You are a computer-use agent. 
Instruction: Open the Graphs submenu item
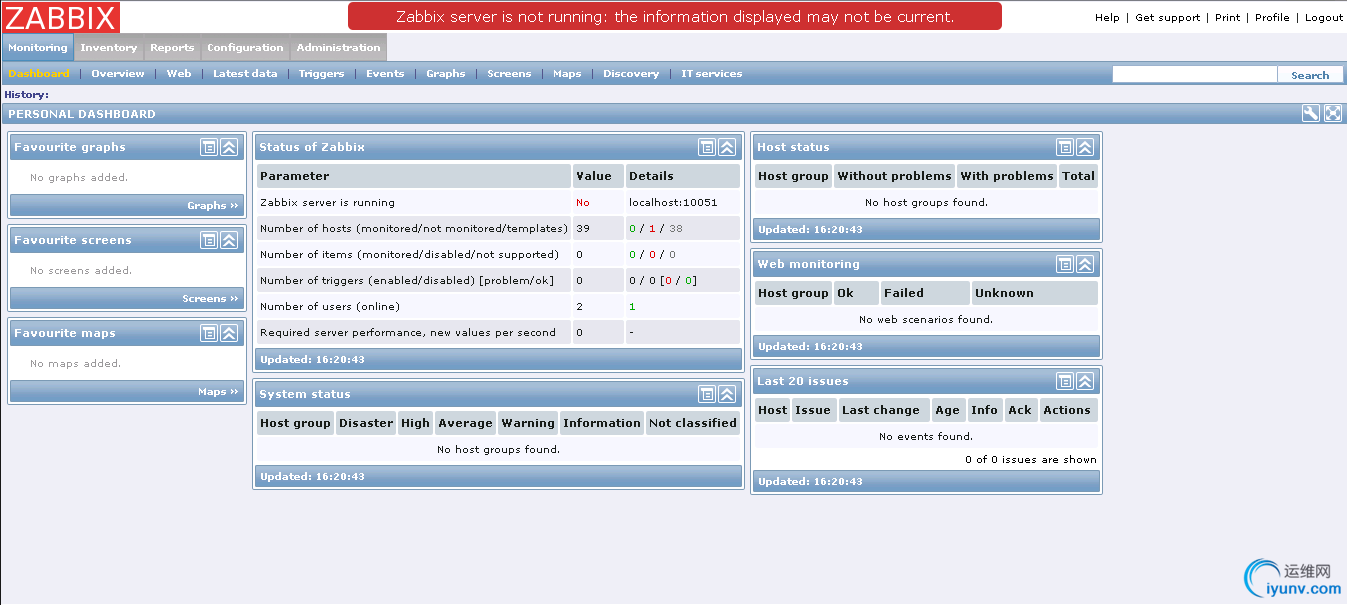click(x=446, y=74)
